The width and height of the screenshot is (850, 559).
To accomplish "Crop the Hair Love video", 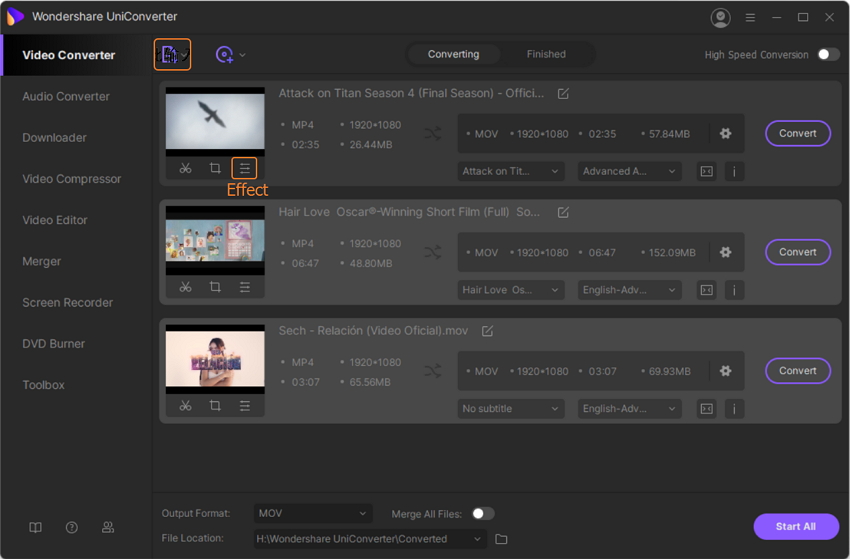I will coord(215,287).
